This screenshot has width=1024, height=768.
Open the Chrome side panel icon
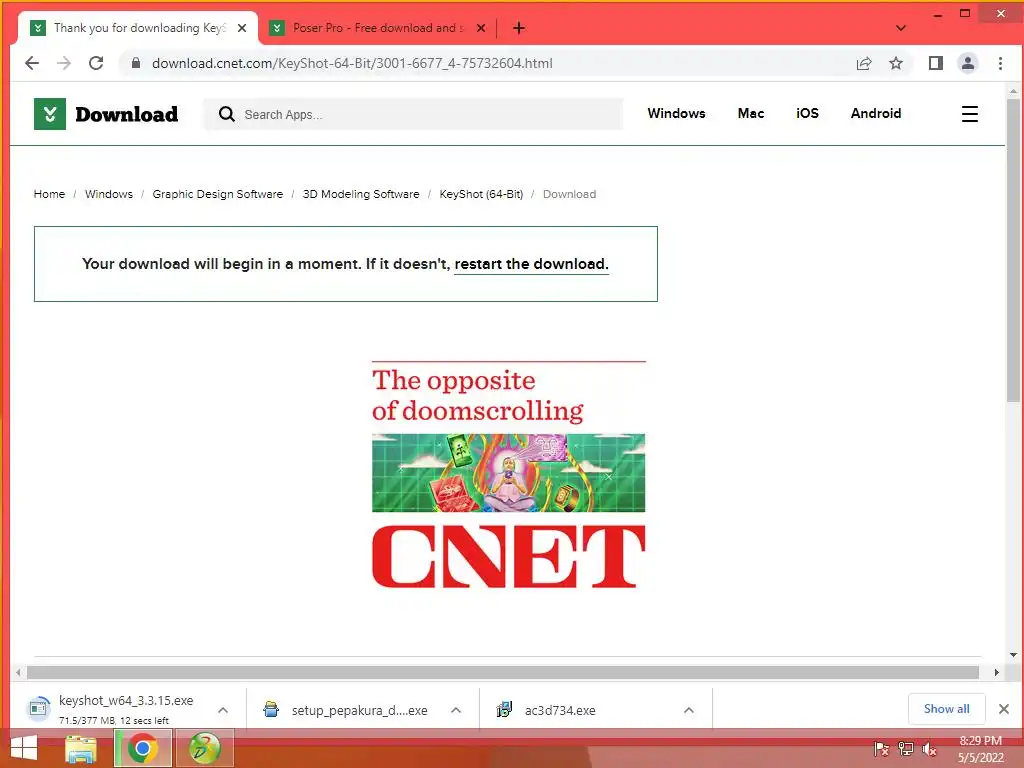click(x=936, y=63)
